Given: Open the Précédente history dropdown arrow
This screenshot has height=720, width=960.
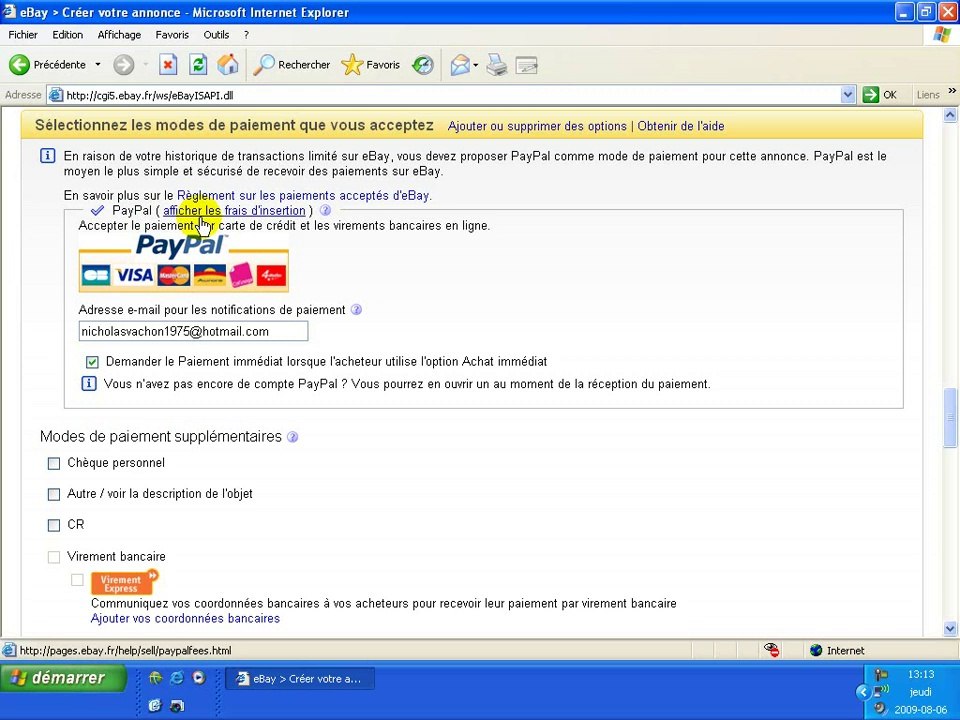Looking at the screenshot, I should [x=97, y=64].
